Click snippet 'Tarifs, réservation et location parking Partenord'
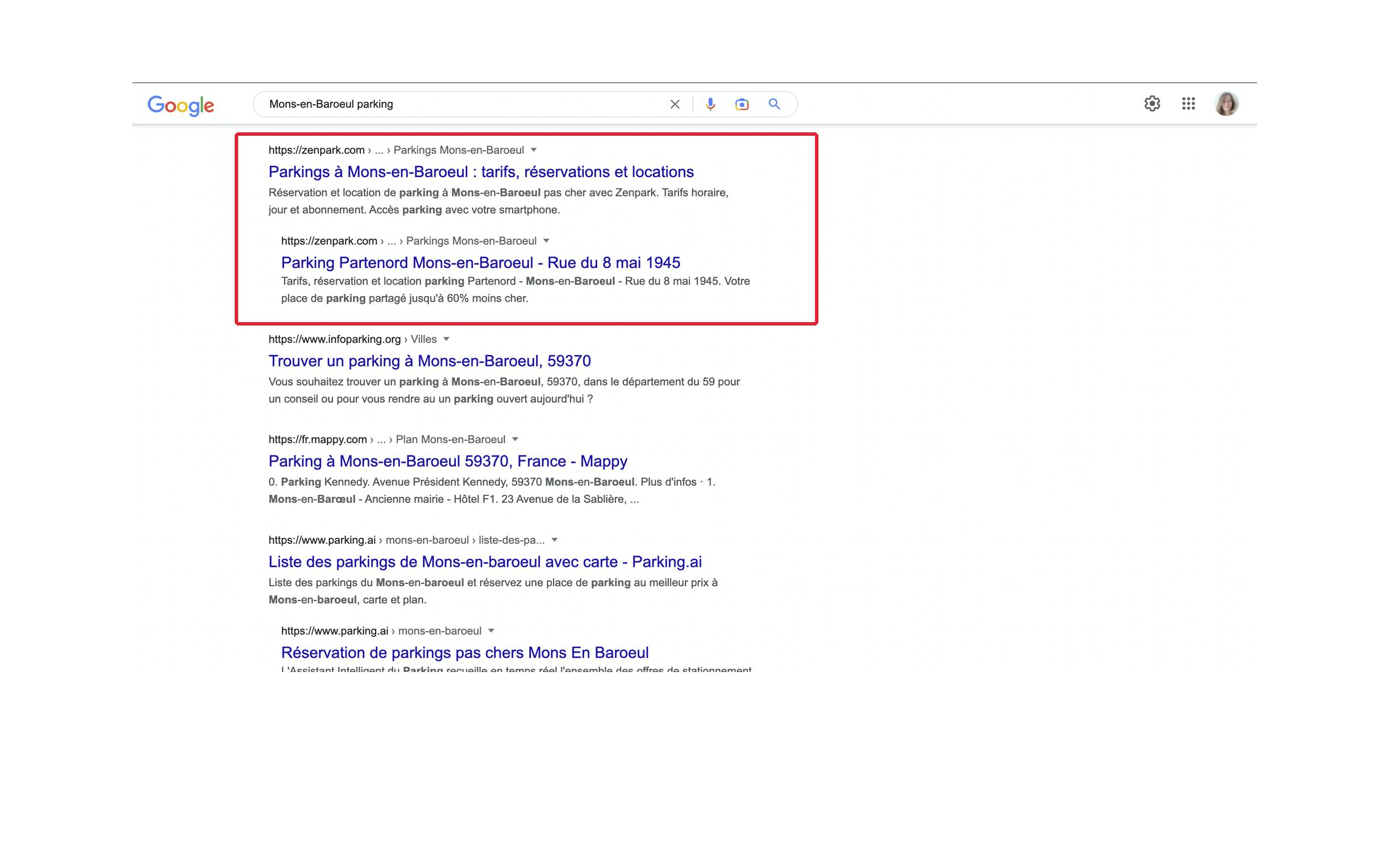 515,290
